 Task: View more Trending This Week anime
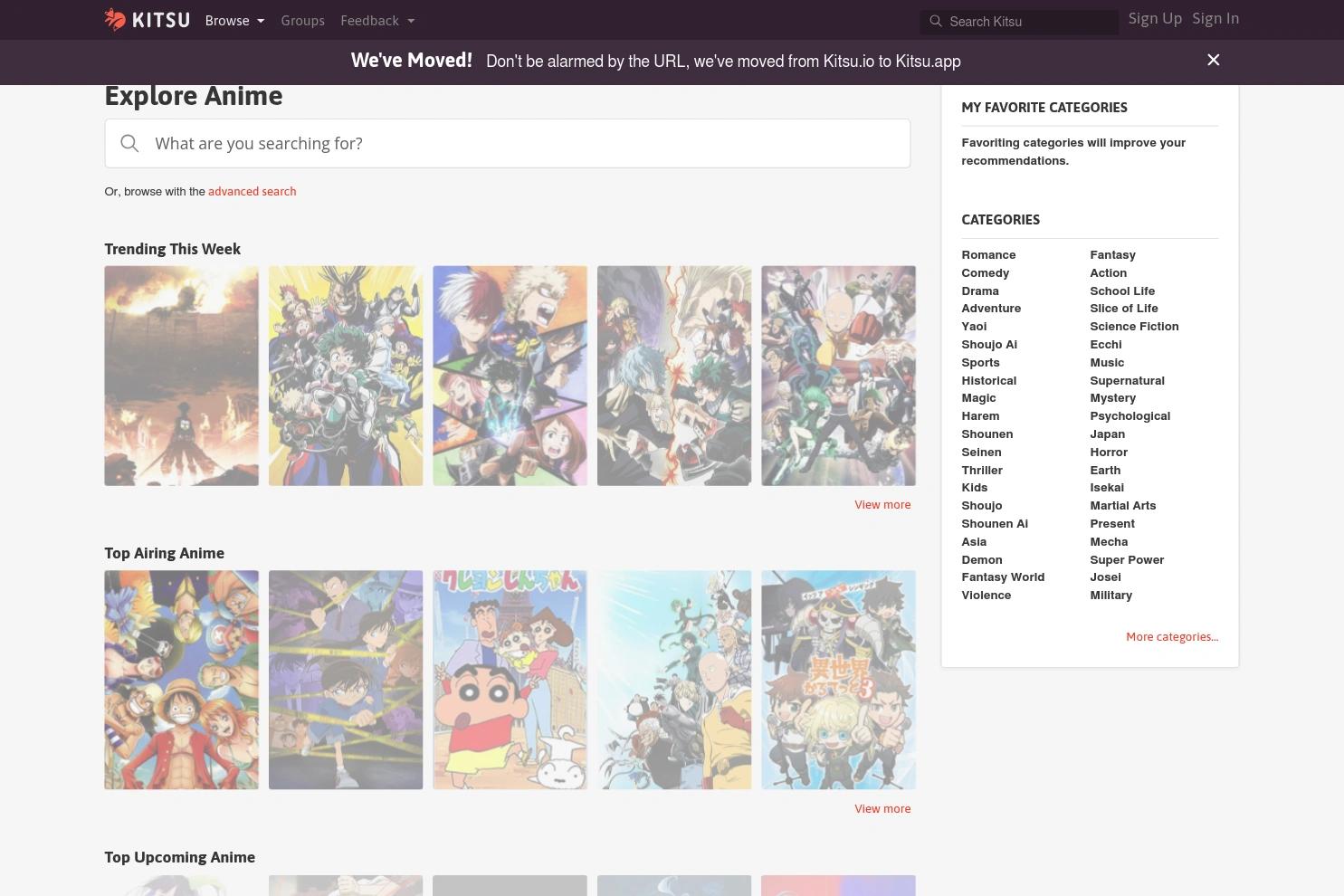pyautogui.click(x=882, y=504)
